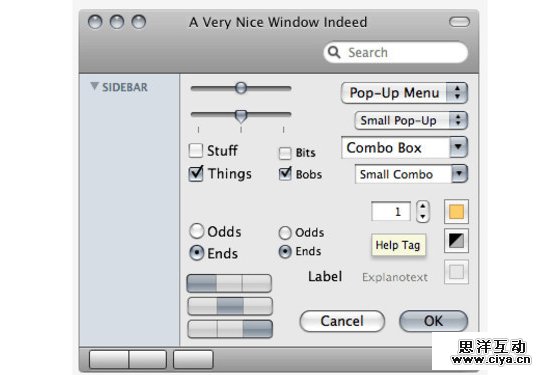Click the magnifying glass search icon
560x375 pixels.
click(334, 52)
